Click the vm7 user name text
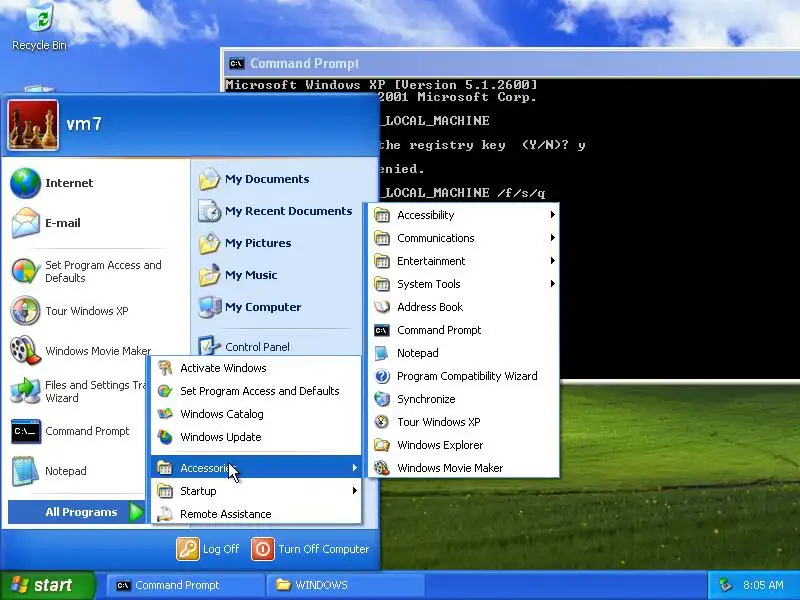Viewport: 800px width, 600px height. coord(84,124)
